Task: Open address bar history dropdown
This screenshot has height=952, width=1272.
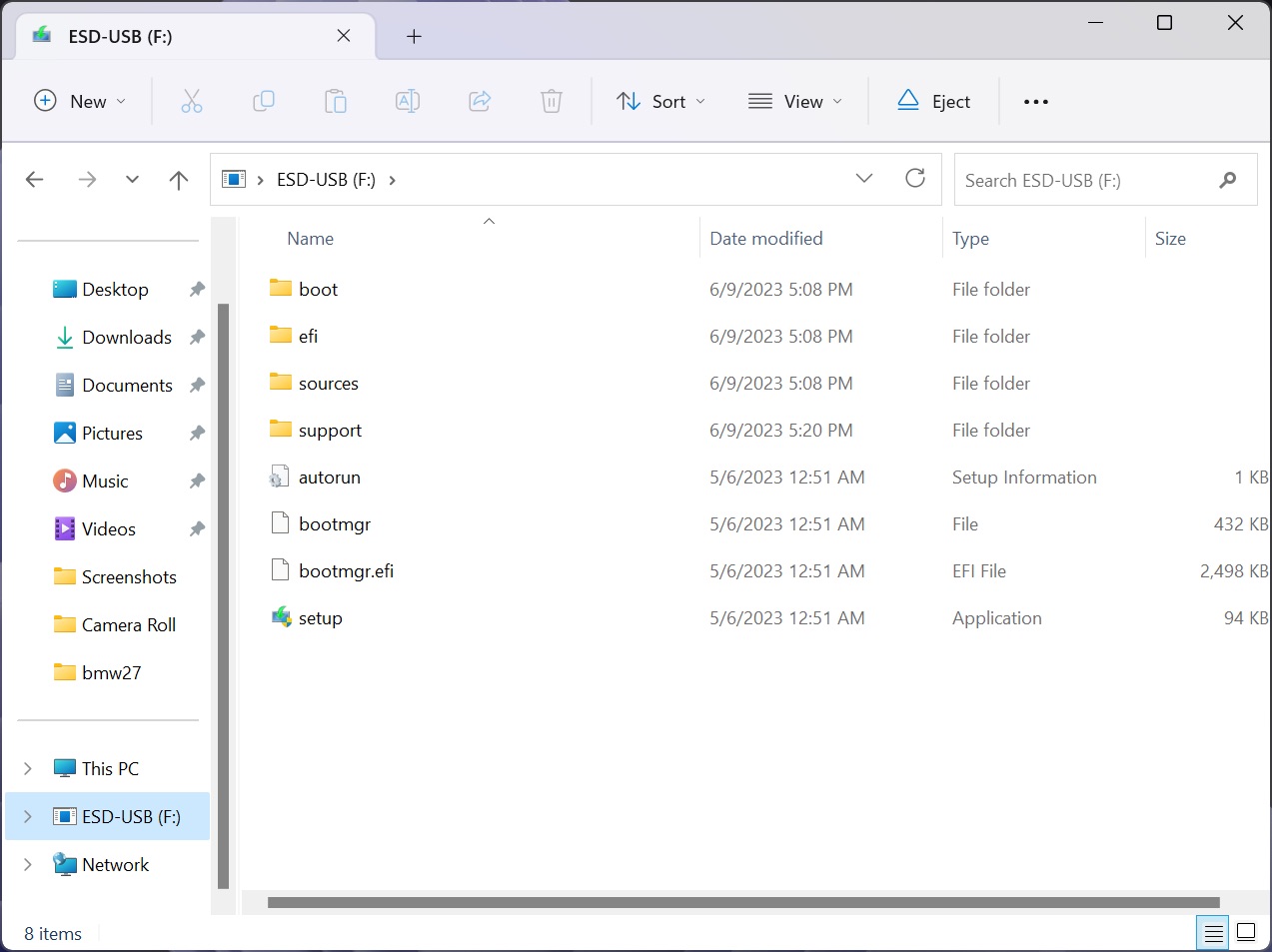Action: pos(864,179)
